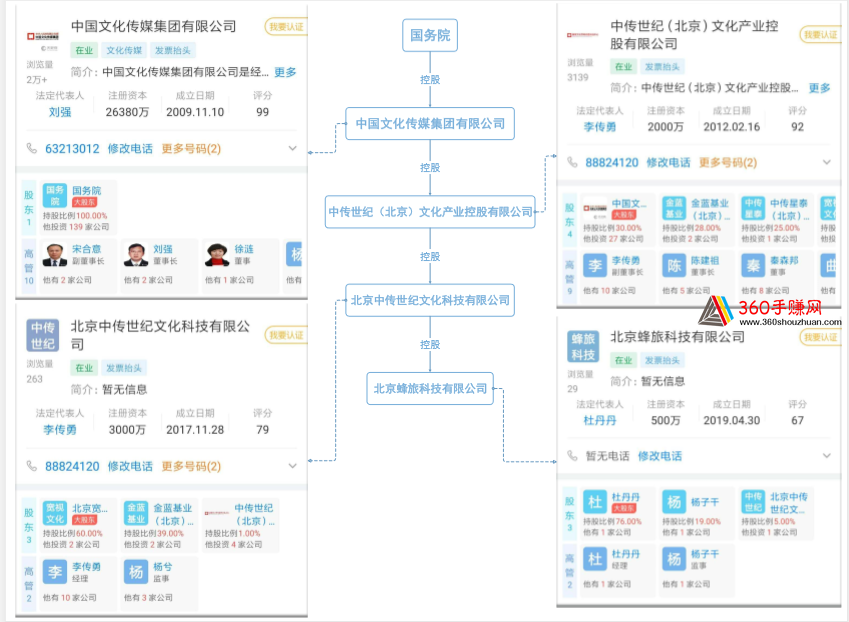
Task: Open 李传勇 副董事长 avatar icon
Action: tap(595, 266)
